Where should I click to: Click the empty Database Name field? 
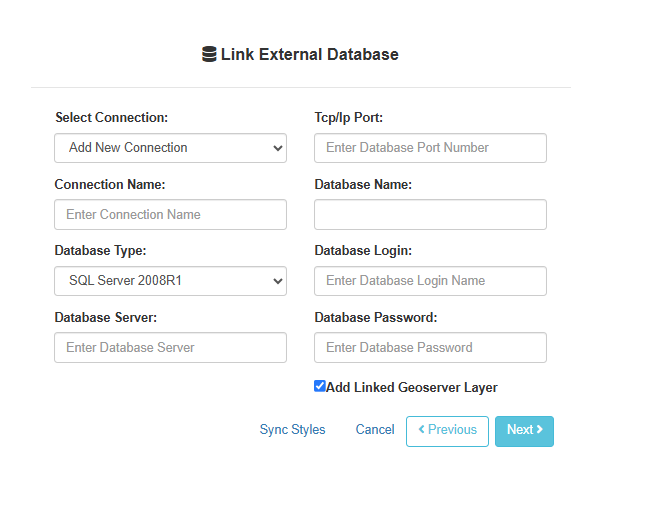tap(430, 215)
